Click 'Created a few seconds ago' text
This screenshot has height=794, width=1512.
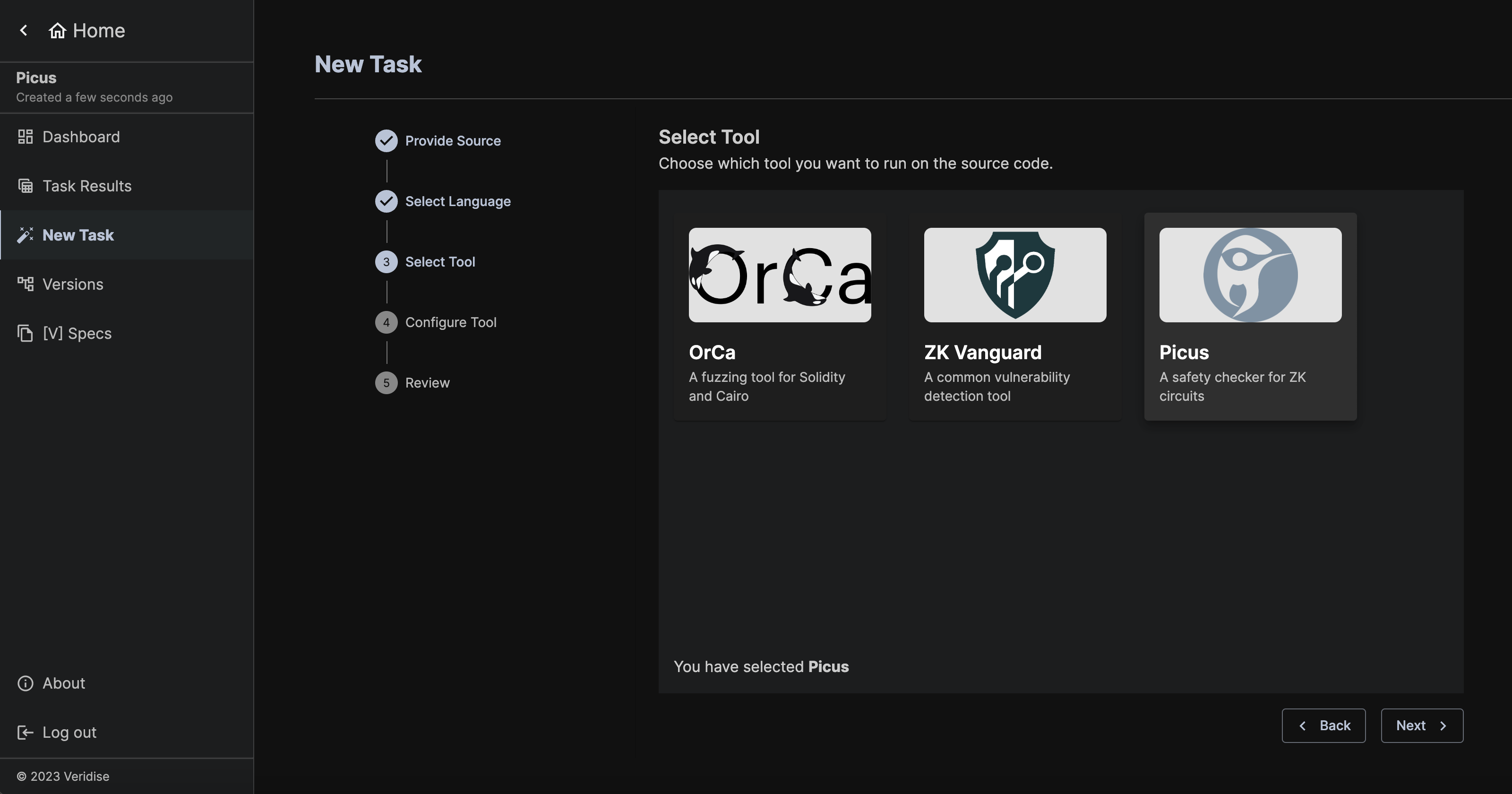[x=94, y=97]
